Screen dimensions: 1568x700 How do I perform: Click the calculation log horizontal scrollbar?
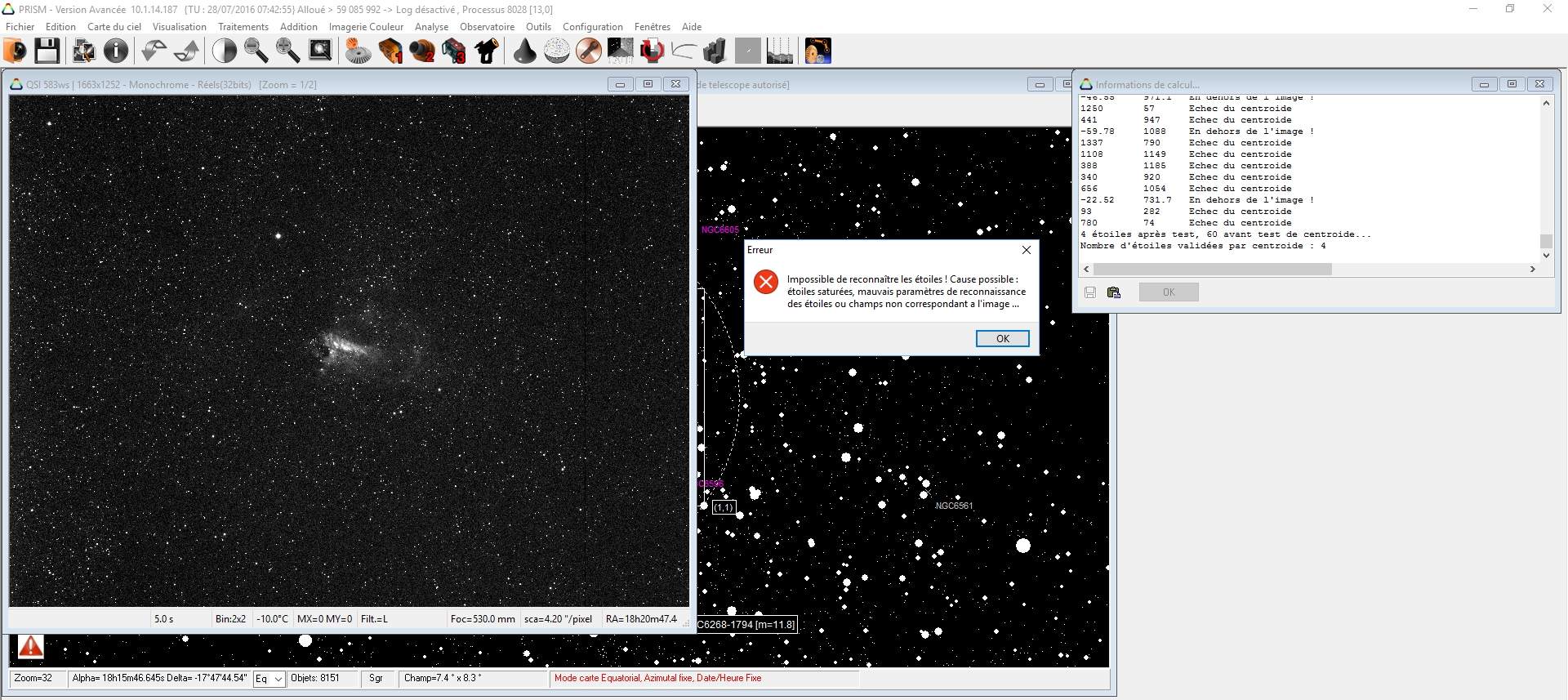coord(1212,269)
